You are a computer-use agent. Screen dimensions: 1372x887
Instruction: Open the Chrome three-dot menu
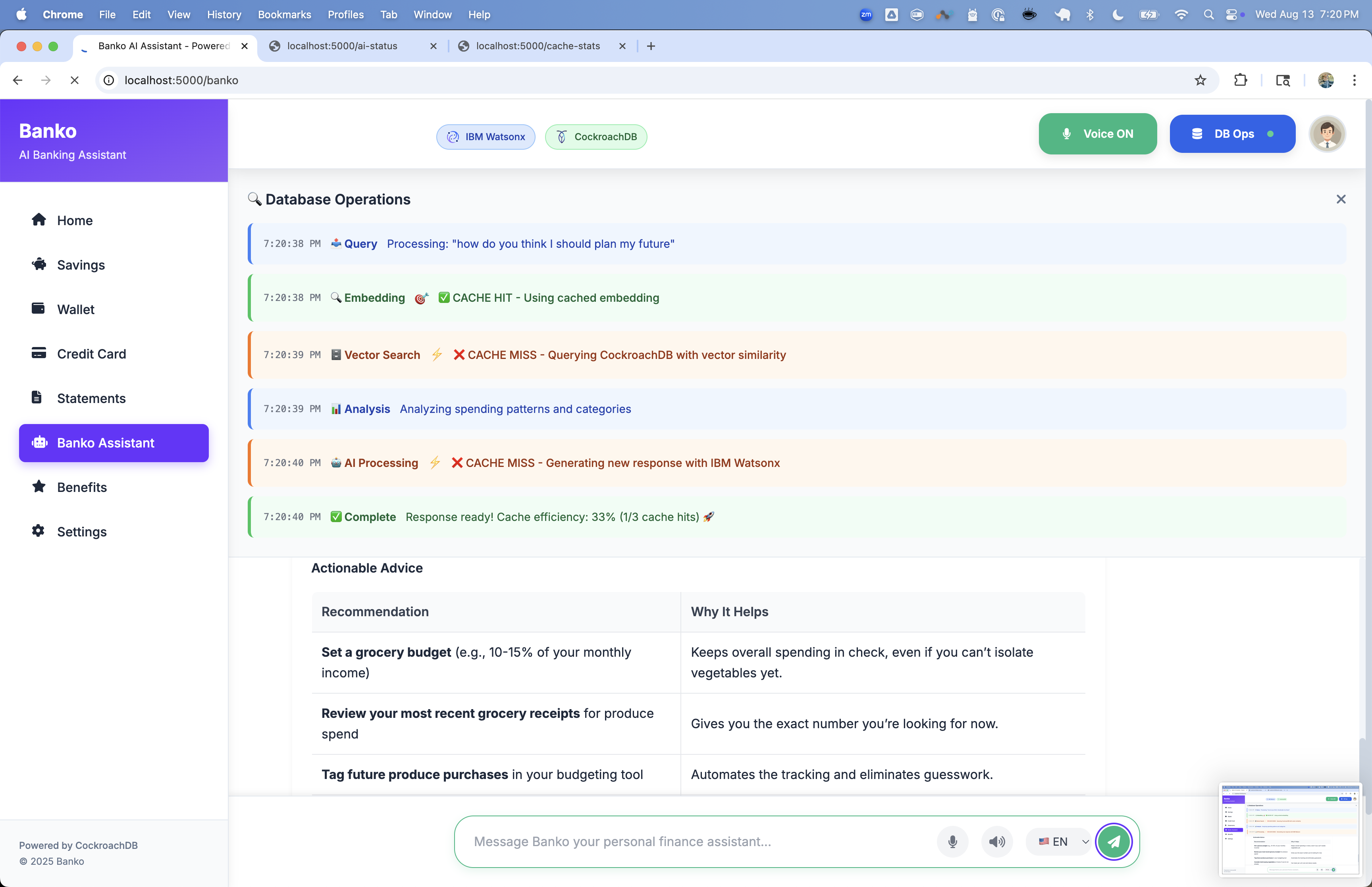tap(1354, 80)
